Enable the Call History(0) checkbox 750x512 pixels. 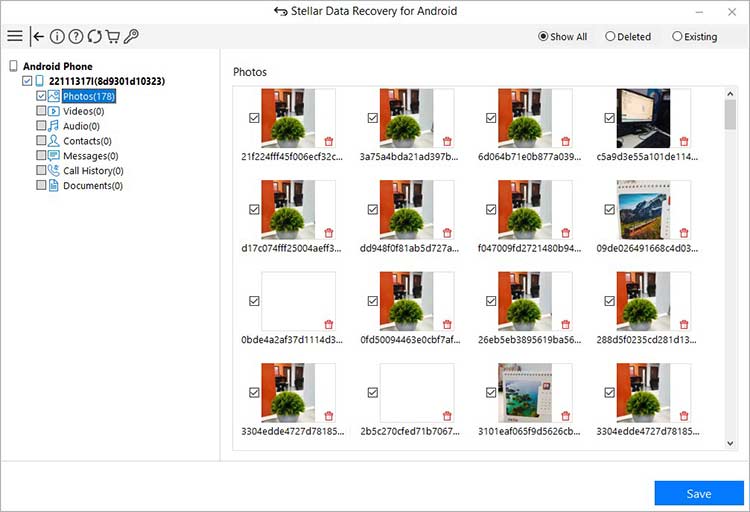tap(41, 170)
